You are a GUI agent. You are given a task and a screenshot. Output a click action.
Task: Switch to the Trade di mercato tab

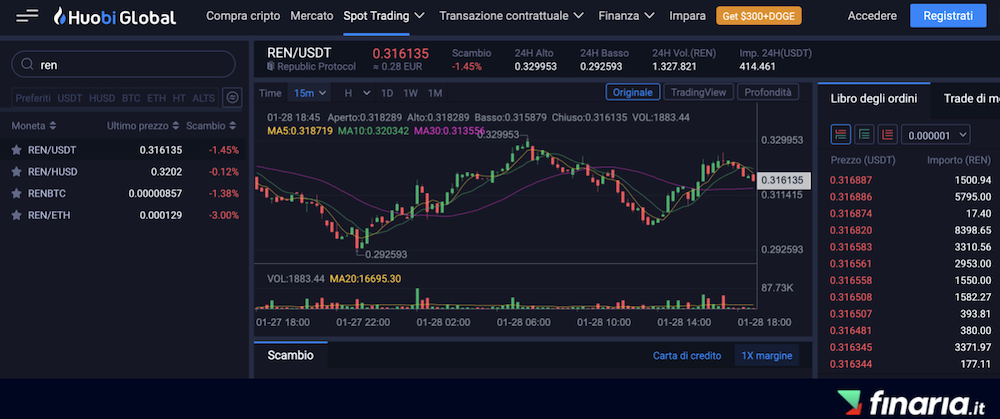(x=971, y=98)
